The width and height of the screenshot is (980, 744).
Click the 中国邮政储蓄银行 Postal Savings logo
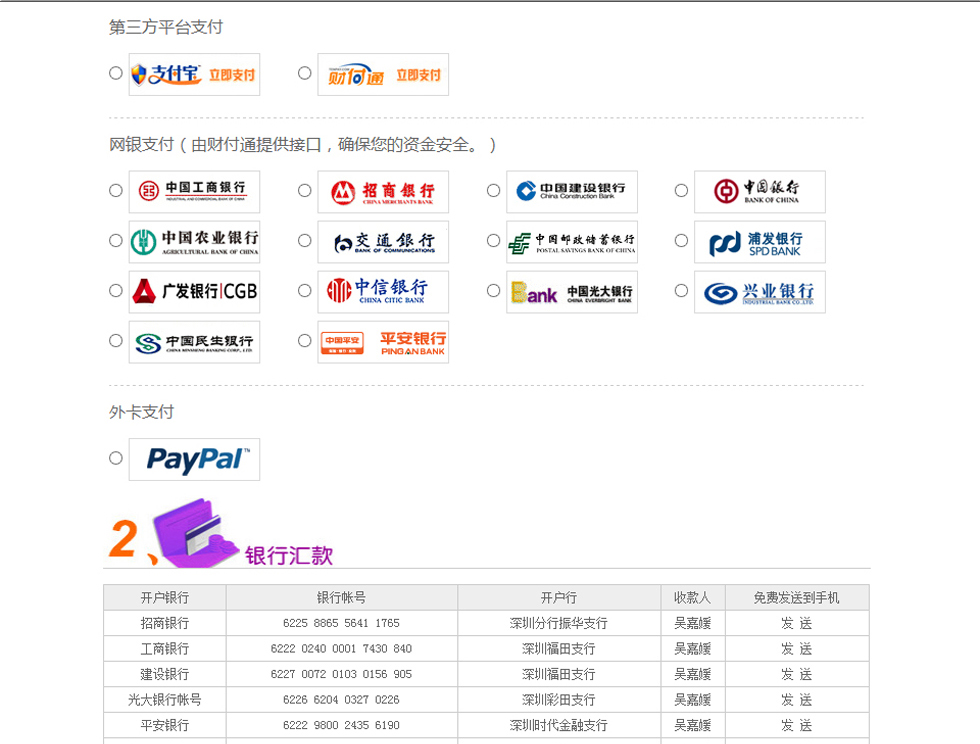coord(572,242)
